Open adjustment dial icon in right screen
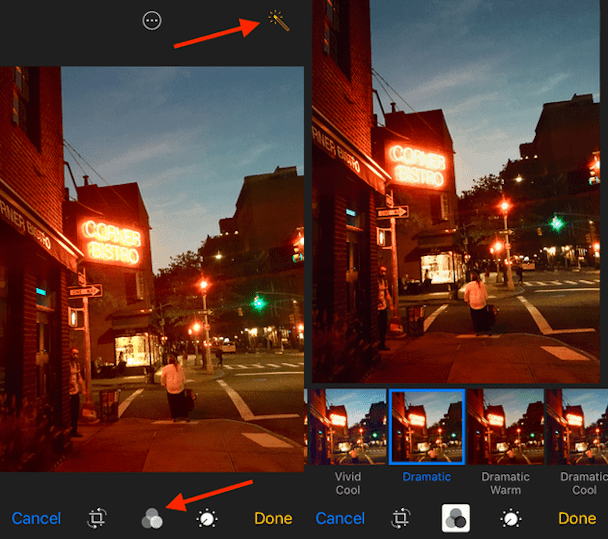 coord(511,518)
